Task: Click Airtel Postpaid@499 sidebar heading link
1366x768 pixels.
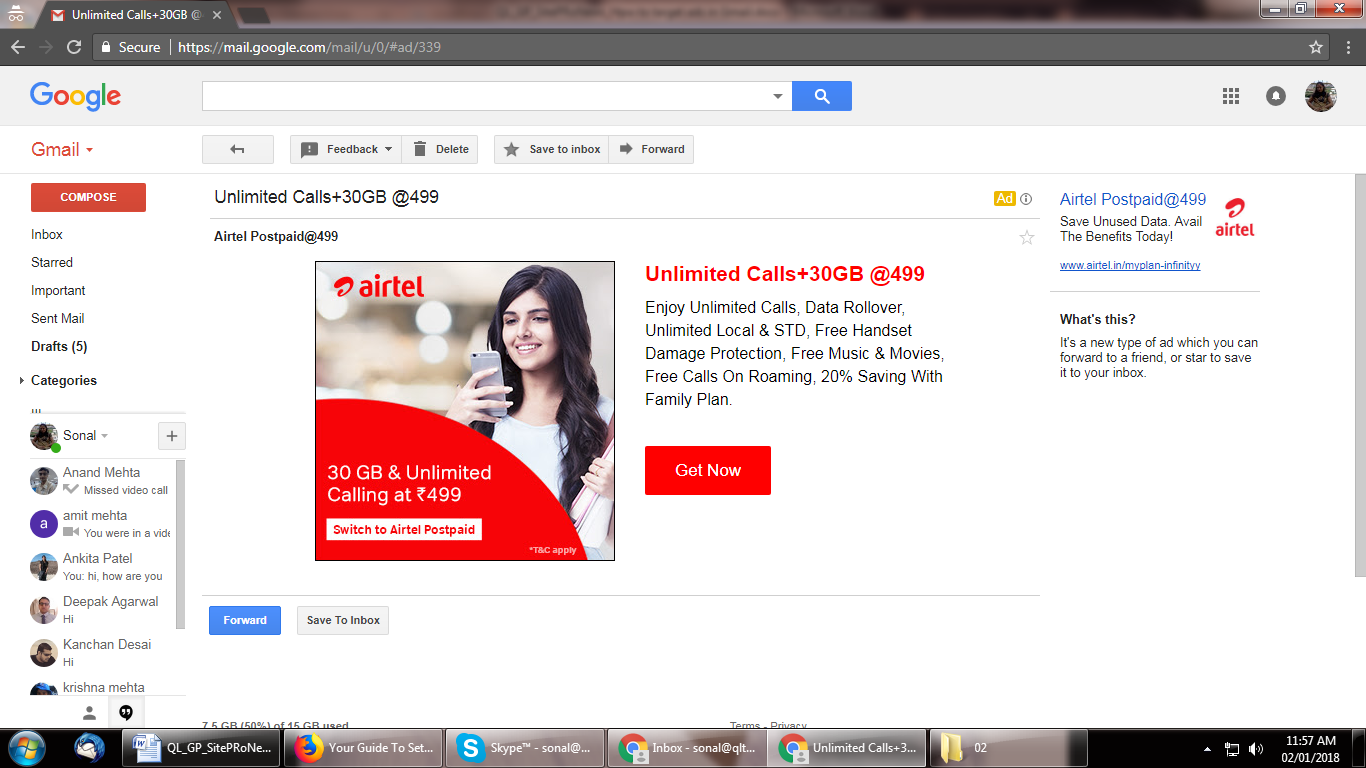Action: click(1133, 200)
